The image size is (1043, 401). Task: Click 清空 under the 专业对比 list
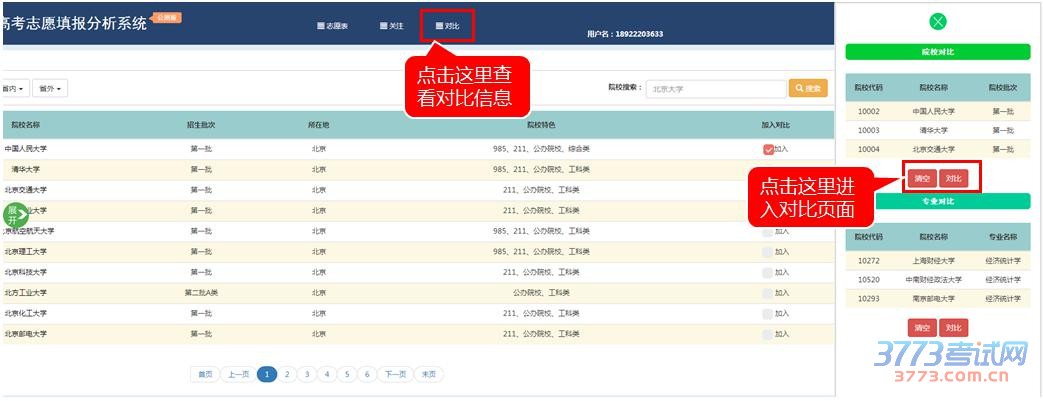coord(921,328)
